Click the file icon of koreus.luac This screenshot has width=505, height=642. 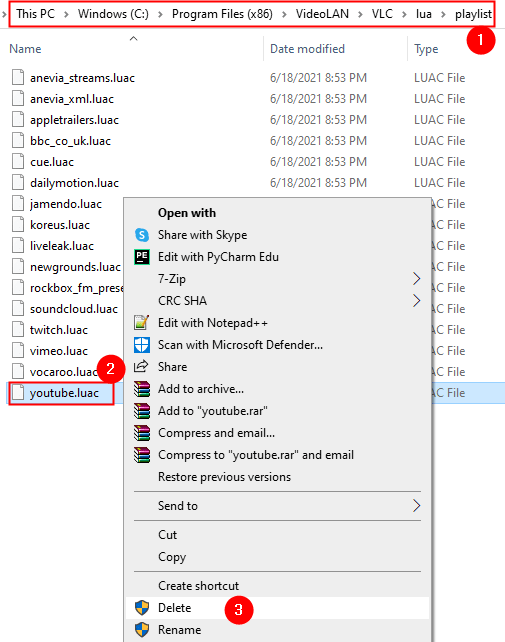point(18,224)
